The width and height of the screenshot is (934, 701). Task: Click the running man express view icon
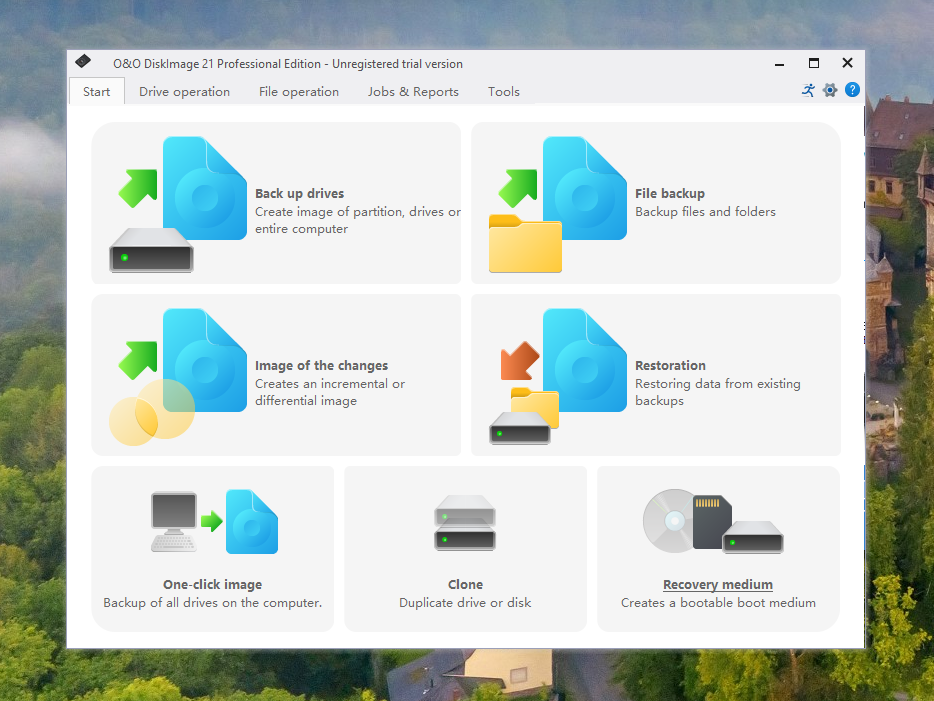pos(808,90)
